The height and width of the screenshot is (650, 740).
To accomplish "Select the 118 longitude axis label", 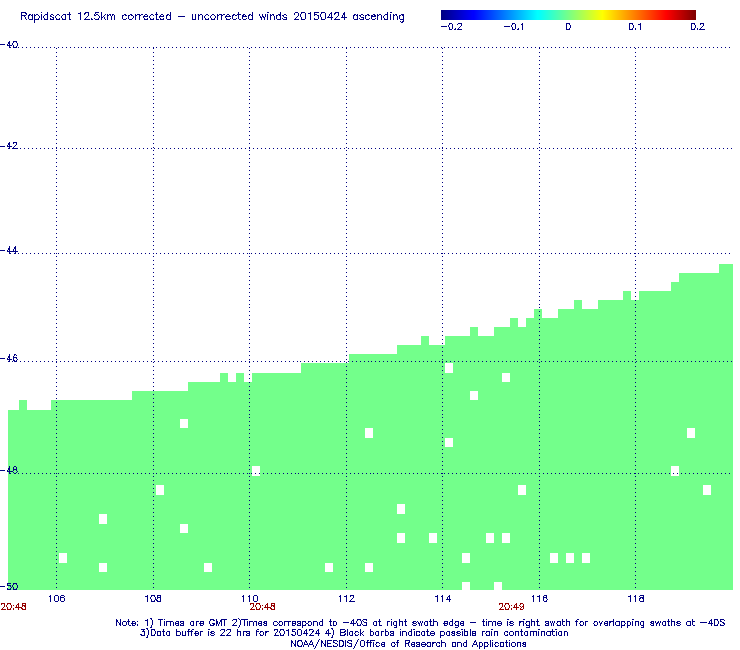I will [636, 599].
